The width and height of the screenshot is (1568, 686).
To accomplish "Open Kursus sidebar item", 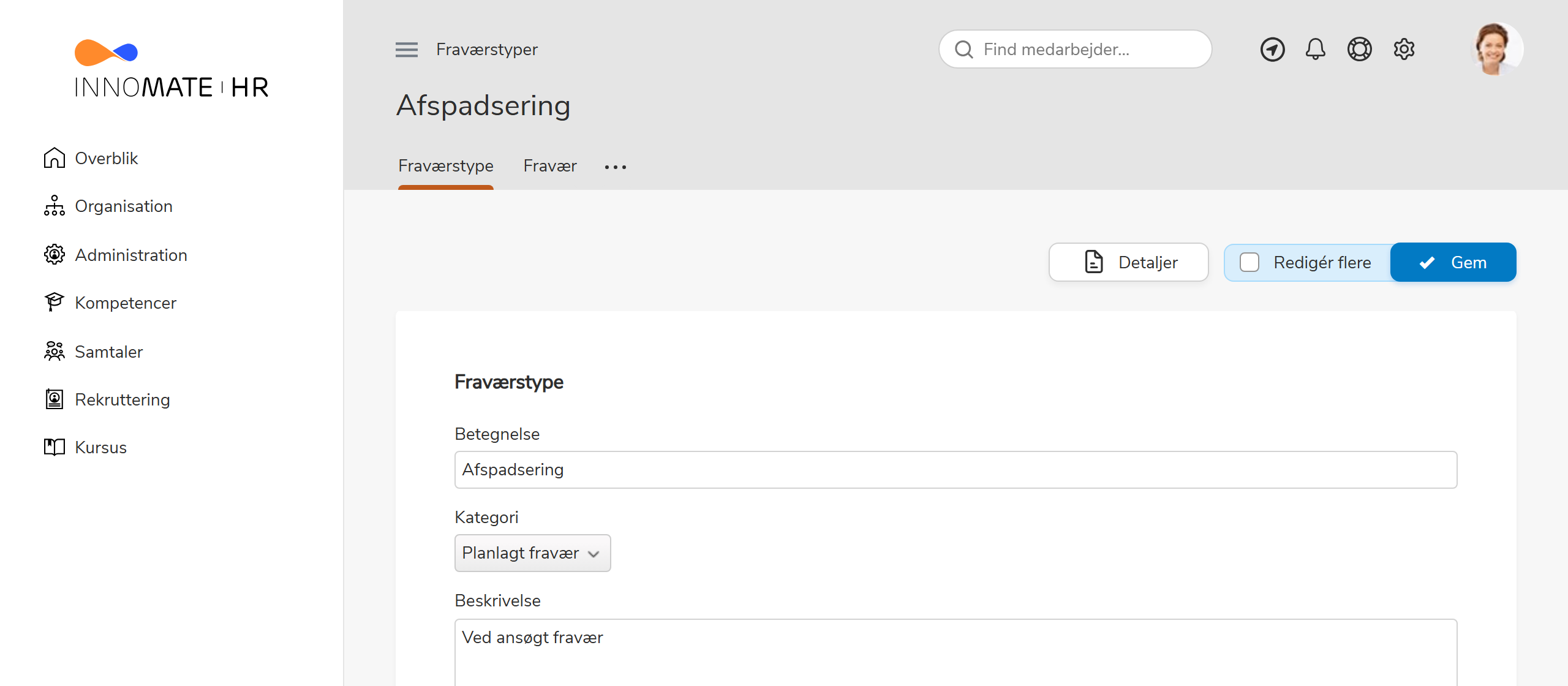I will click(x=100, y=447).
